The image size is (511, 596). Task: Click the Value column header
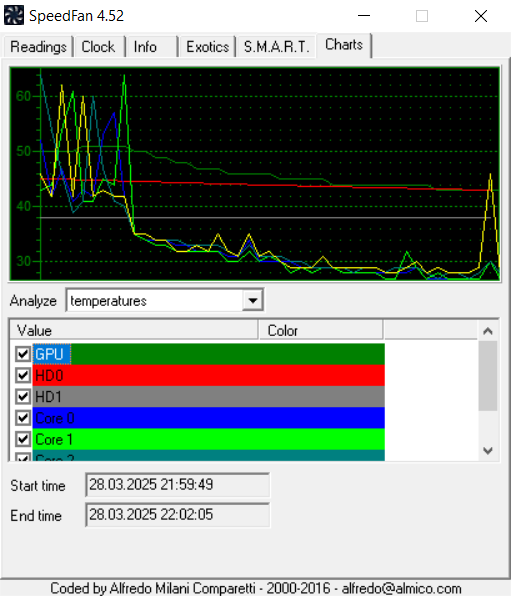coord(134,330)
